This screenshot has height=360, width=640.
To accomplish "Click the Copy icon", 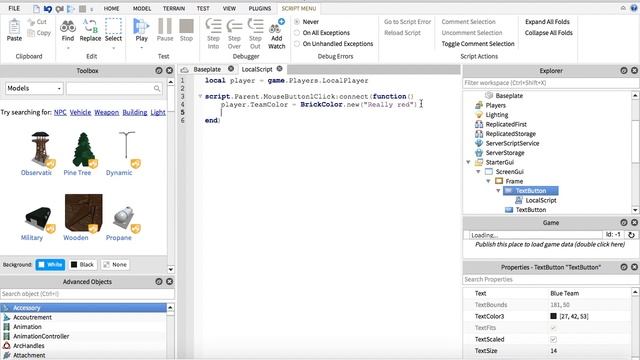I will 31,33.
